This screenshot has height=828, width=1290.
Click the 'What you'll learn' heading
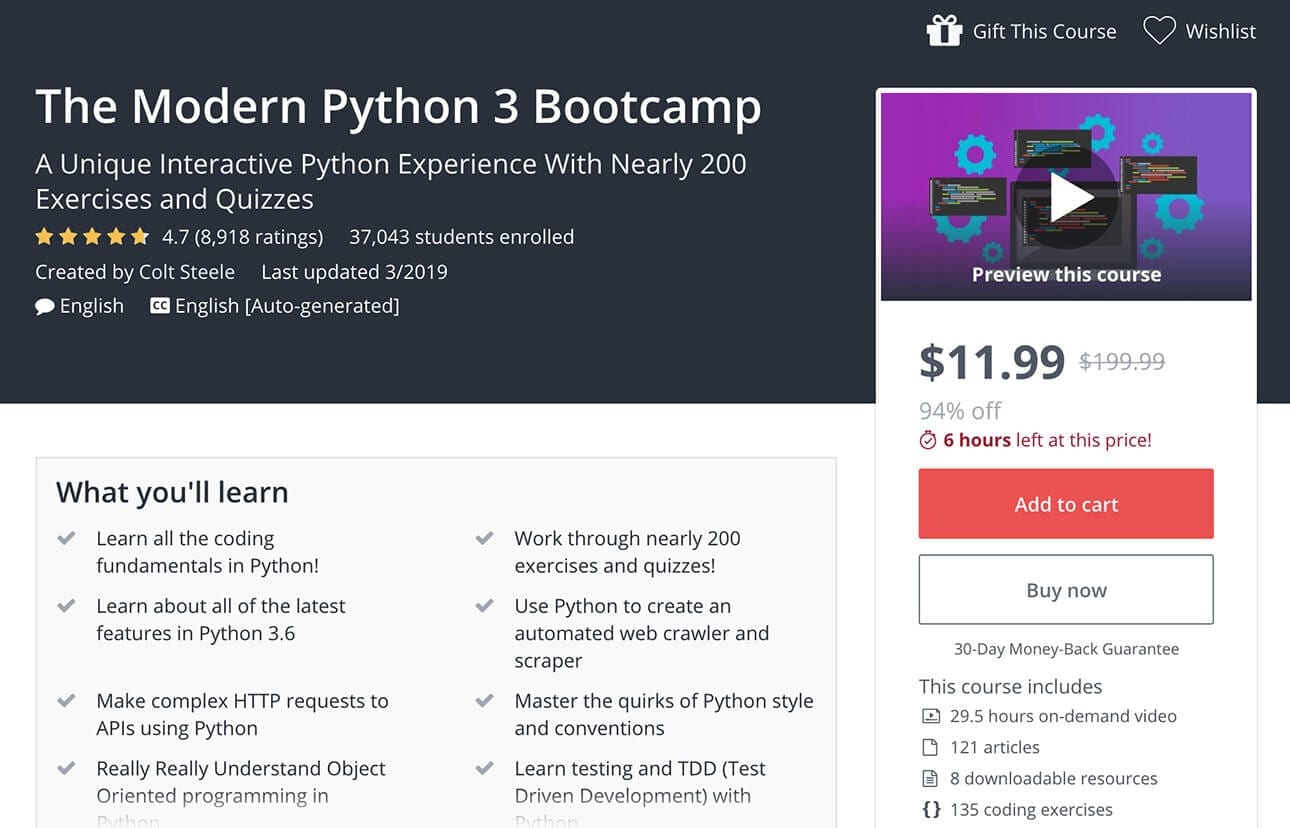(x=172, y=492)
